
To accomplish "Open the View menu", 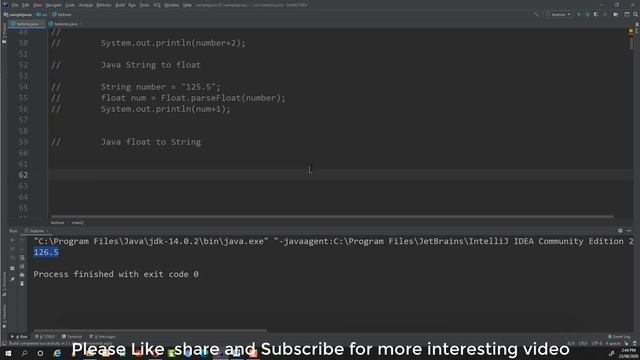I will point(37,5).
